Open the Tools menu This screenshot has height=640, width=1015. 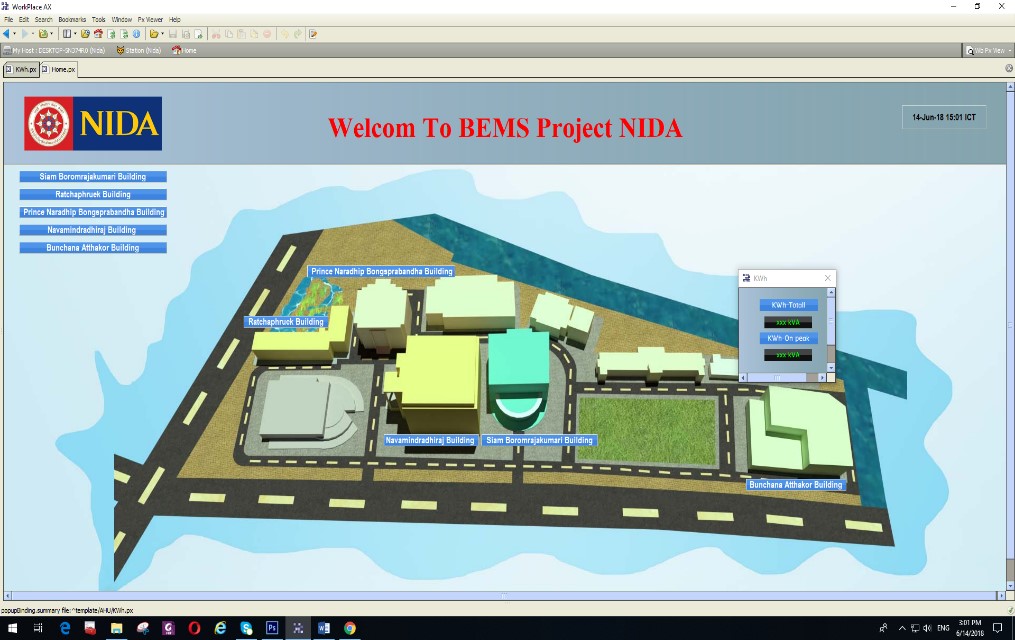pyautogui.click(x=98, y=19)
